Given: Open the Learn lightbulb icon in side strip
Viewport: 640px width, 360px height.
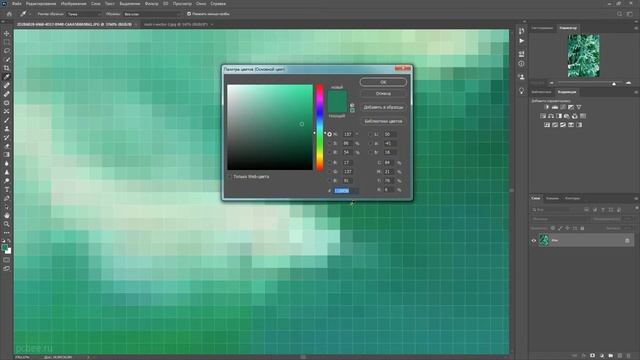Looking at the screenshot, I should pos(521,91).
